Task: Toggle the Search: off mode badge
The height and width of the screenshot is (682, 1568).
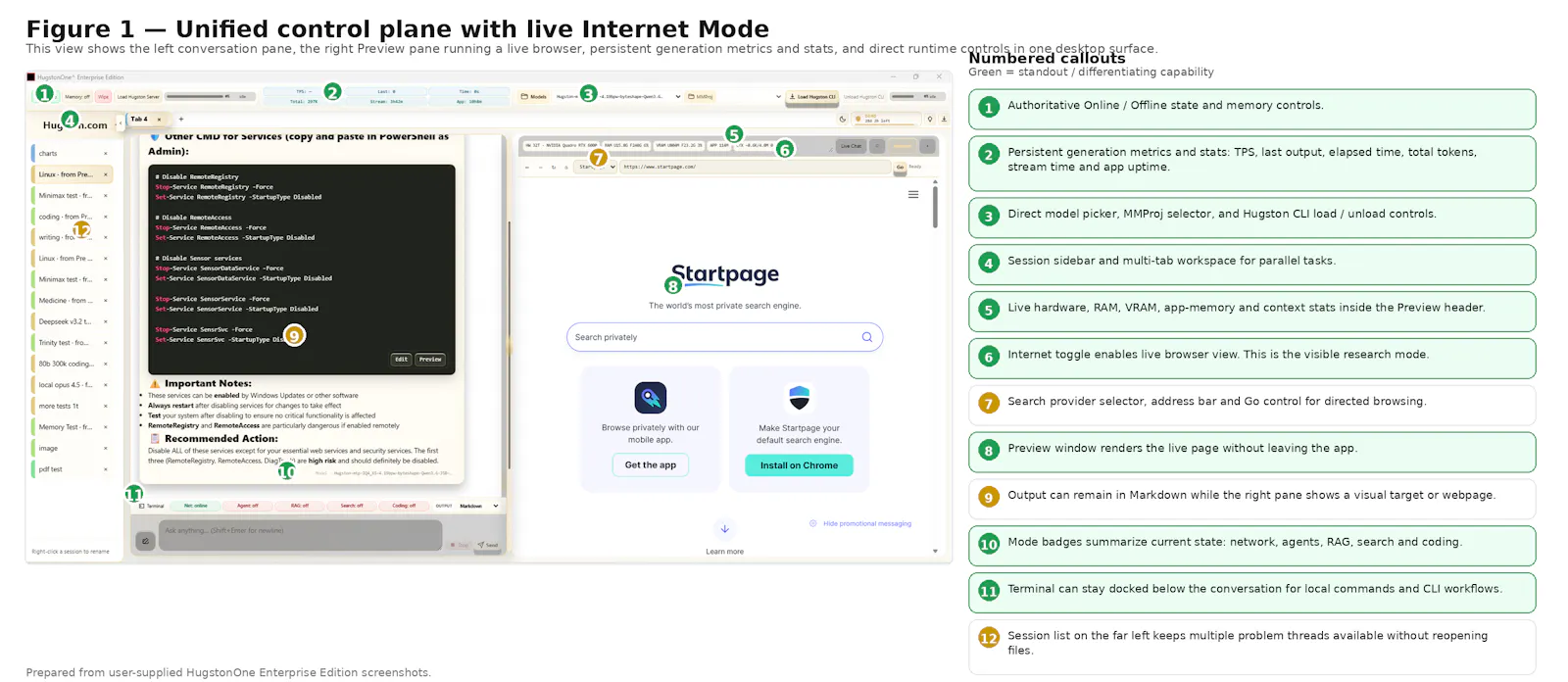Action: point(352,506)
